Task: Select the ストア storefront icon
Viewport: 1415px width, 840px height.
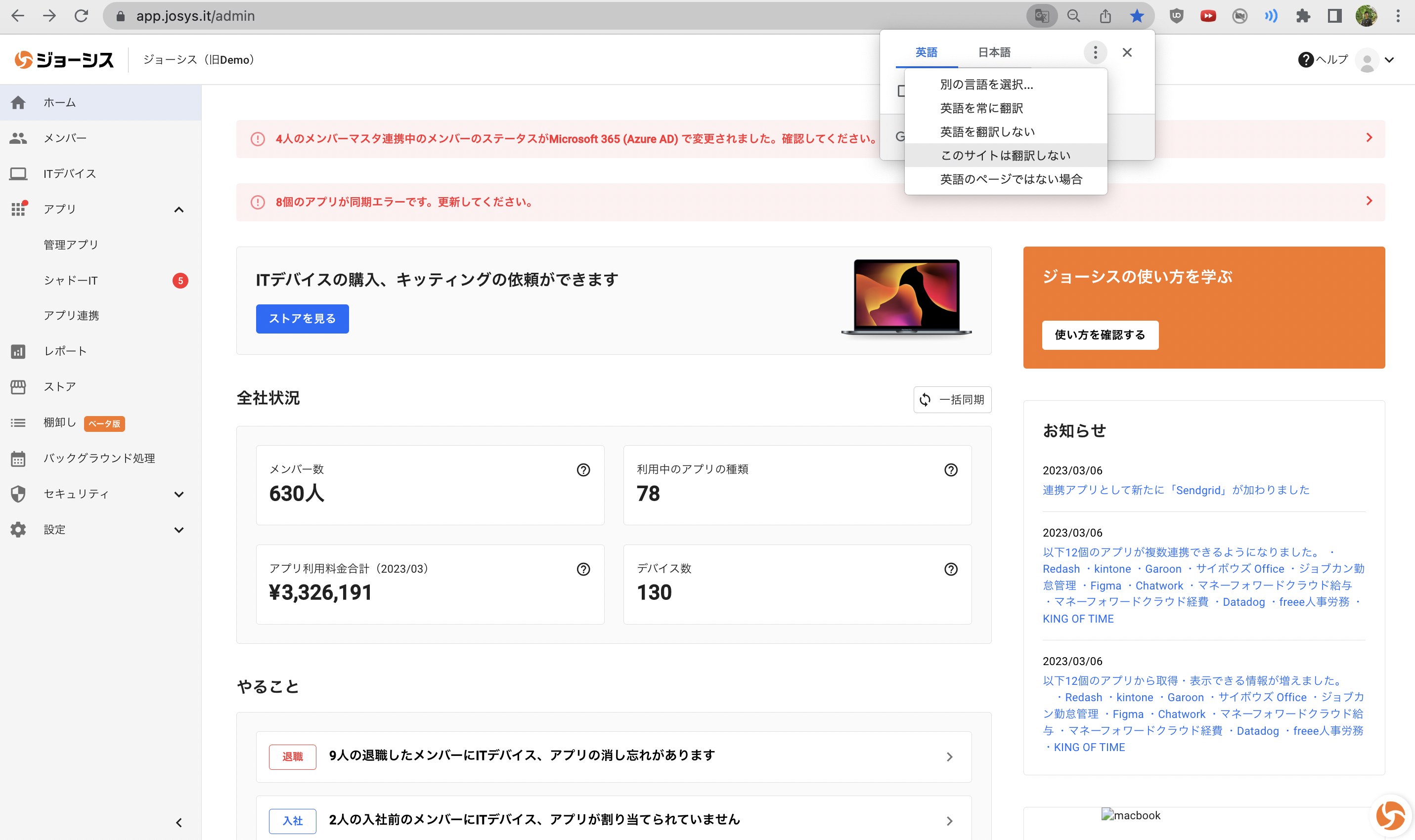Action: tap(19, 386)
